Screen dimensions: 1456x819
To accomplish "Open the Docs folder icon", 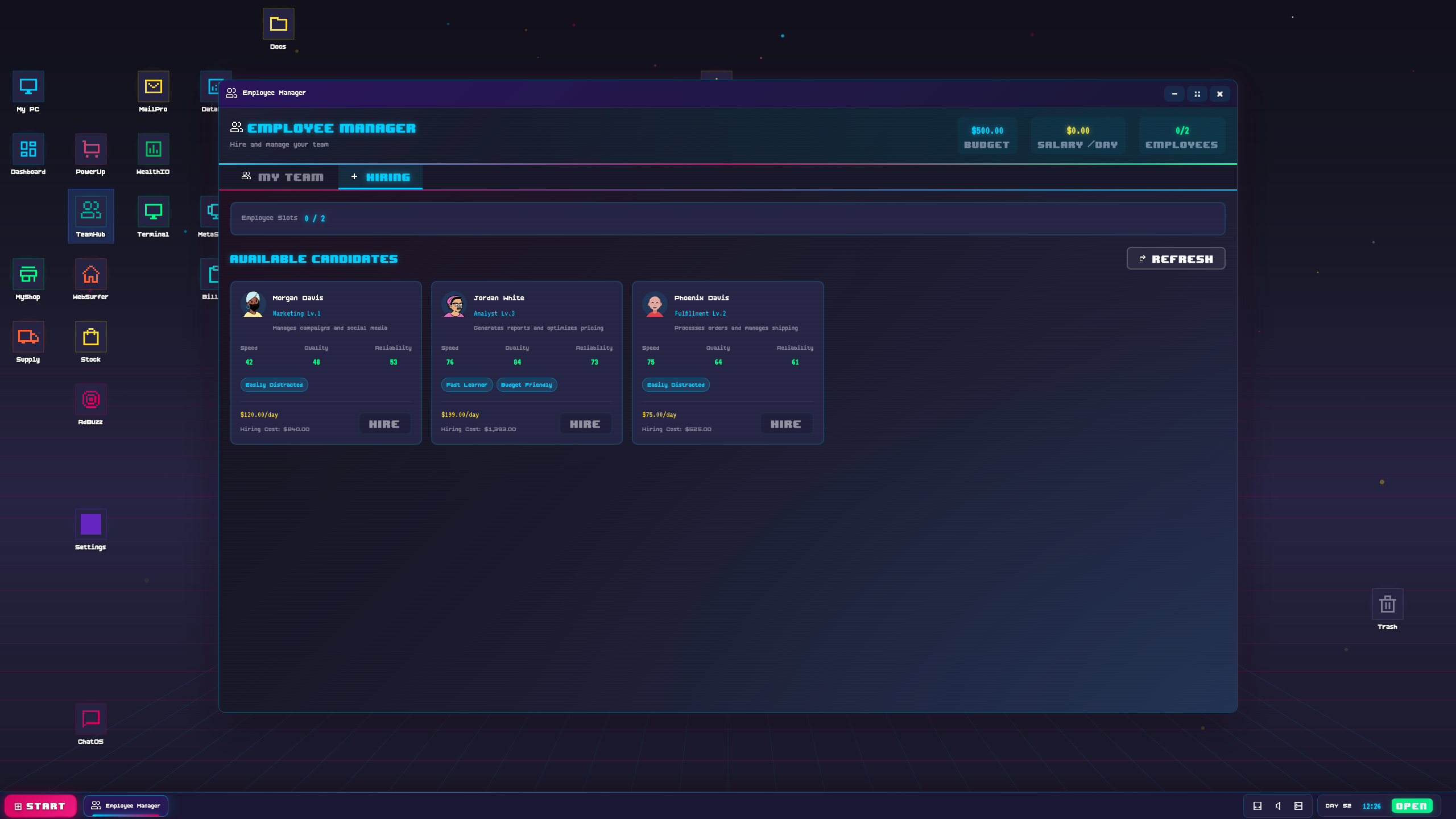I will tap(278, 24).
